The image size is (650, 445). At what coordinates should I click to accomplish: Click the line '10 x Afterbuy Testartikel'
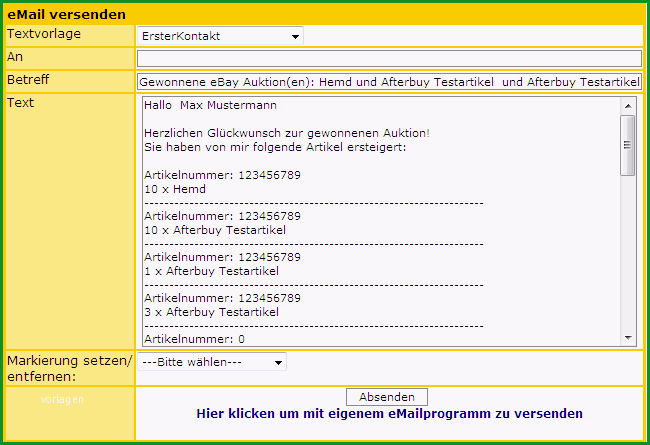215,230
